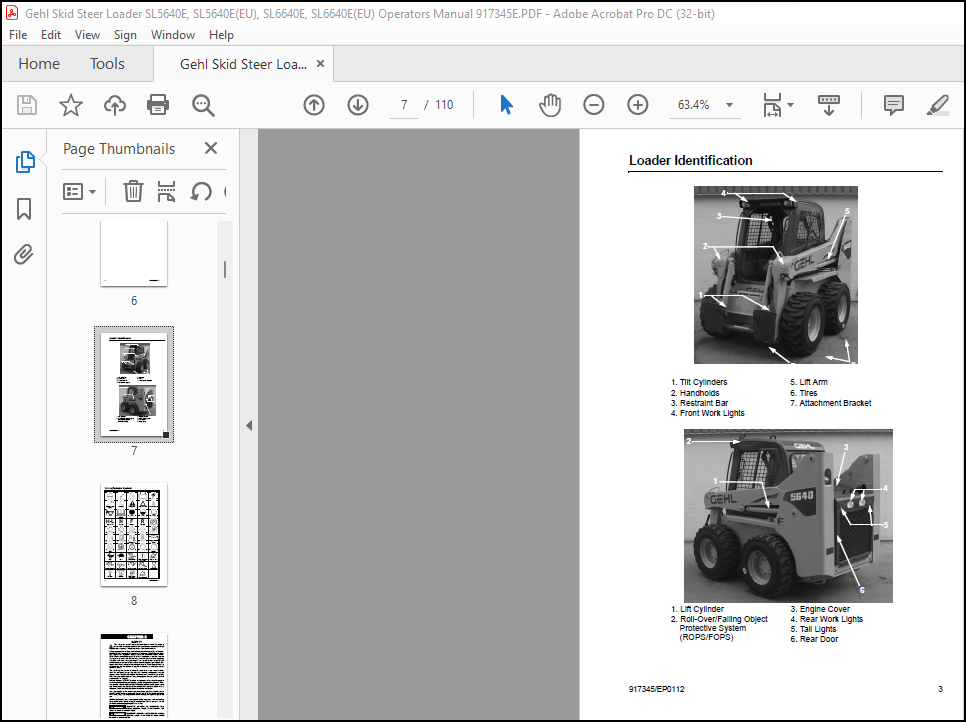
Task: Open the zoom level 63.4% dropdown
Action: 729,105
